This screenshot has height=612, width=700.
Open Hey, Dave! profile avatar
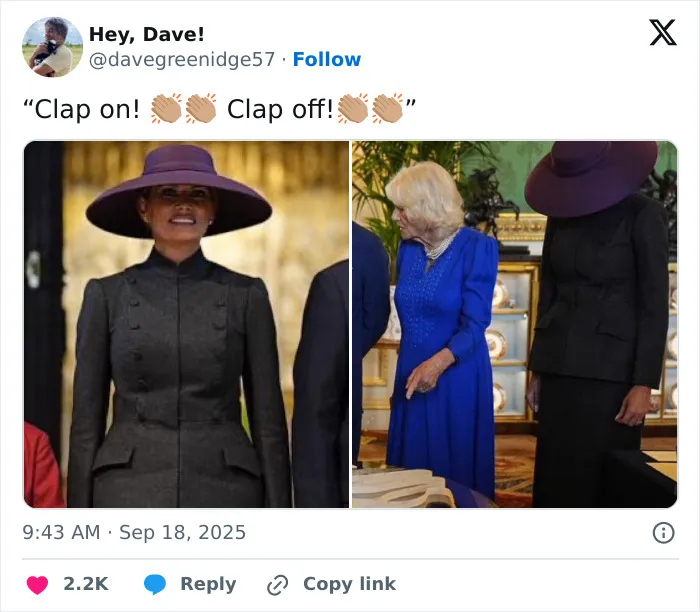click(x=52, y=47)
